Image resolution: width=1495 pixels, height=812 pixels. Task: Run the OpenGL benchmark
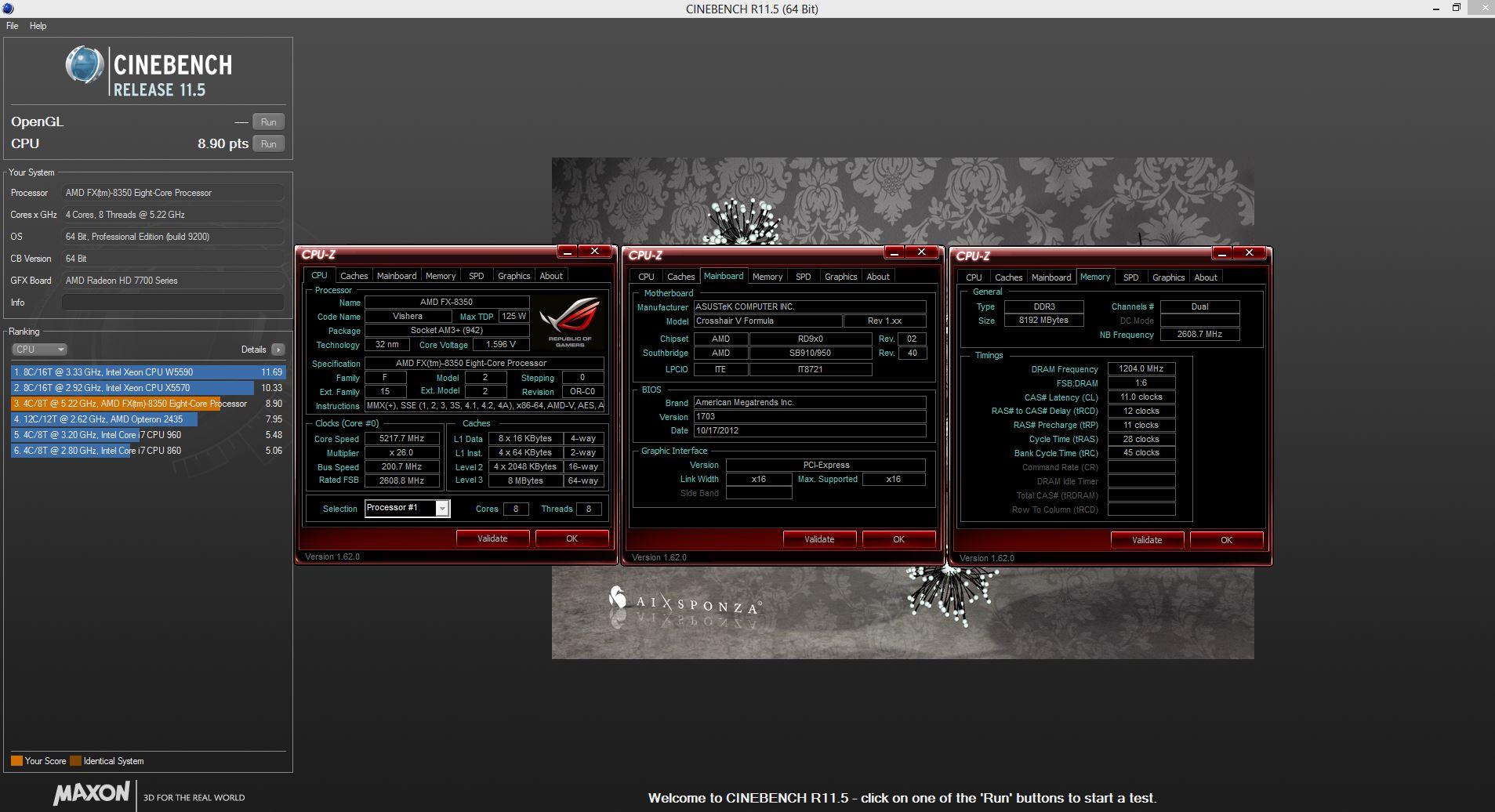point(268,122)
